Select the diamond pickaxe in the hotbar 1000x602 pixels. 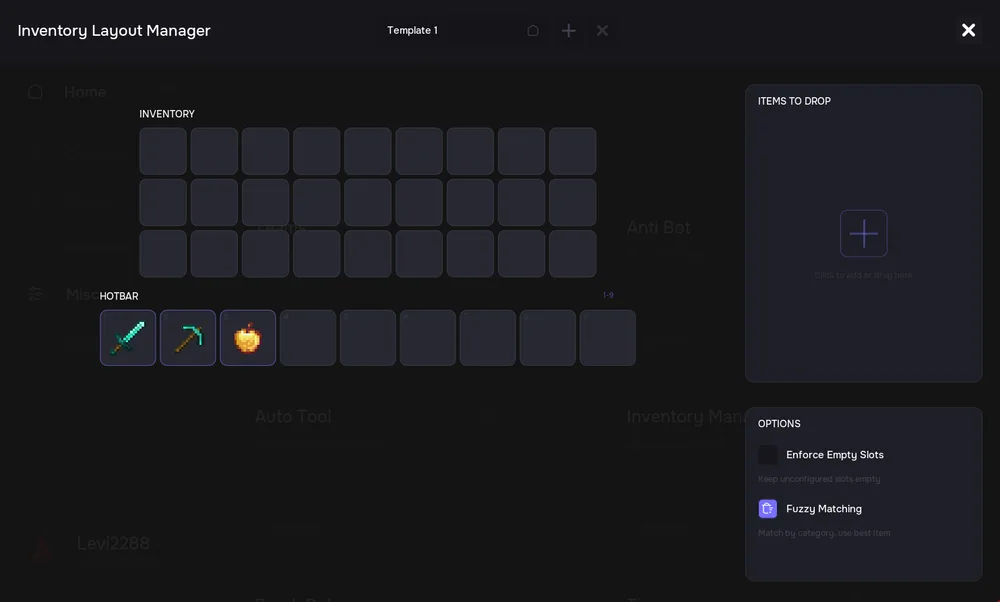188,338
